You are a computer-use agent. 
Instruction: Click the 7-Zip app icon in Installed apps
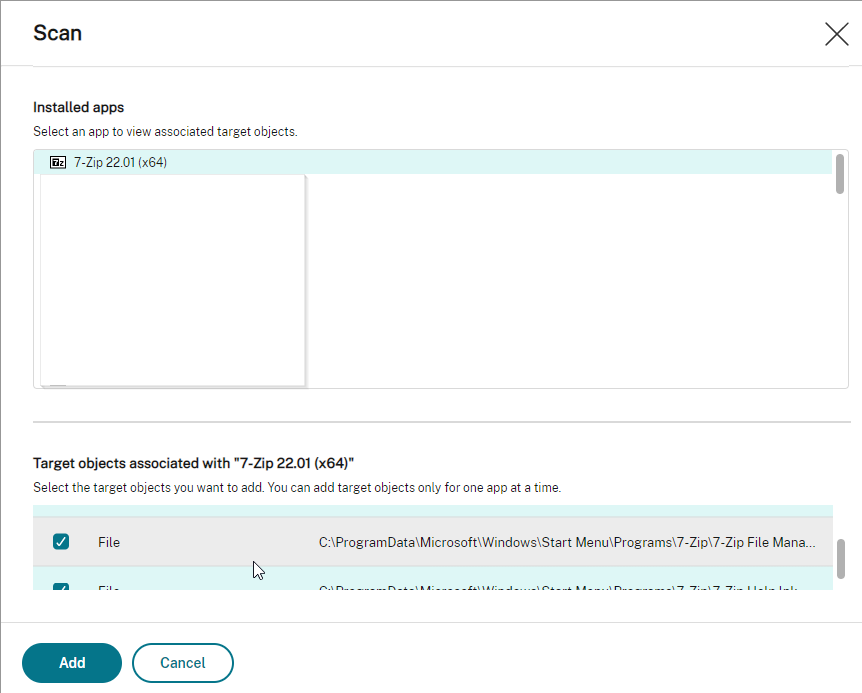58,162
